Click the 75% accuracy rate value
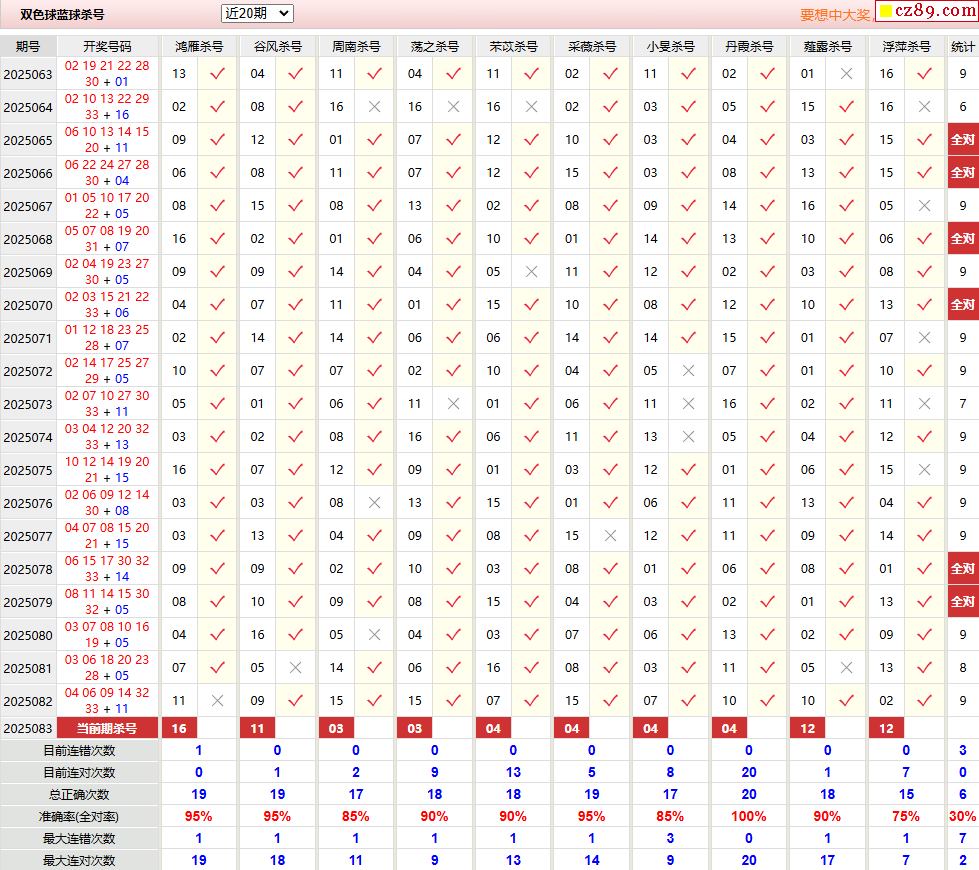This screenshot has height=870, width=979. 906,816
